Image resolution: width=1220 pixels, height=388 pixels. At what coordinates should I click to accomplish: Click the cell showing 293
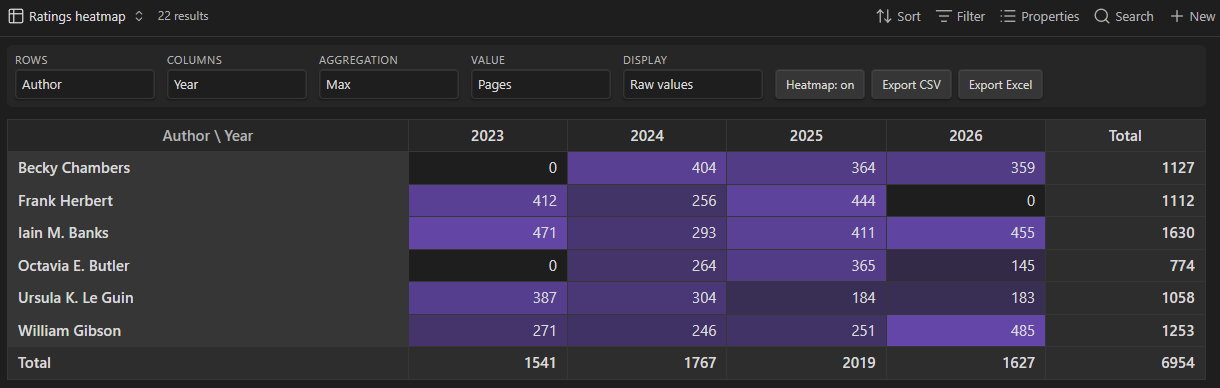(x=647, y=233)
